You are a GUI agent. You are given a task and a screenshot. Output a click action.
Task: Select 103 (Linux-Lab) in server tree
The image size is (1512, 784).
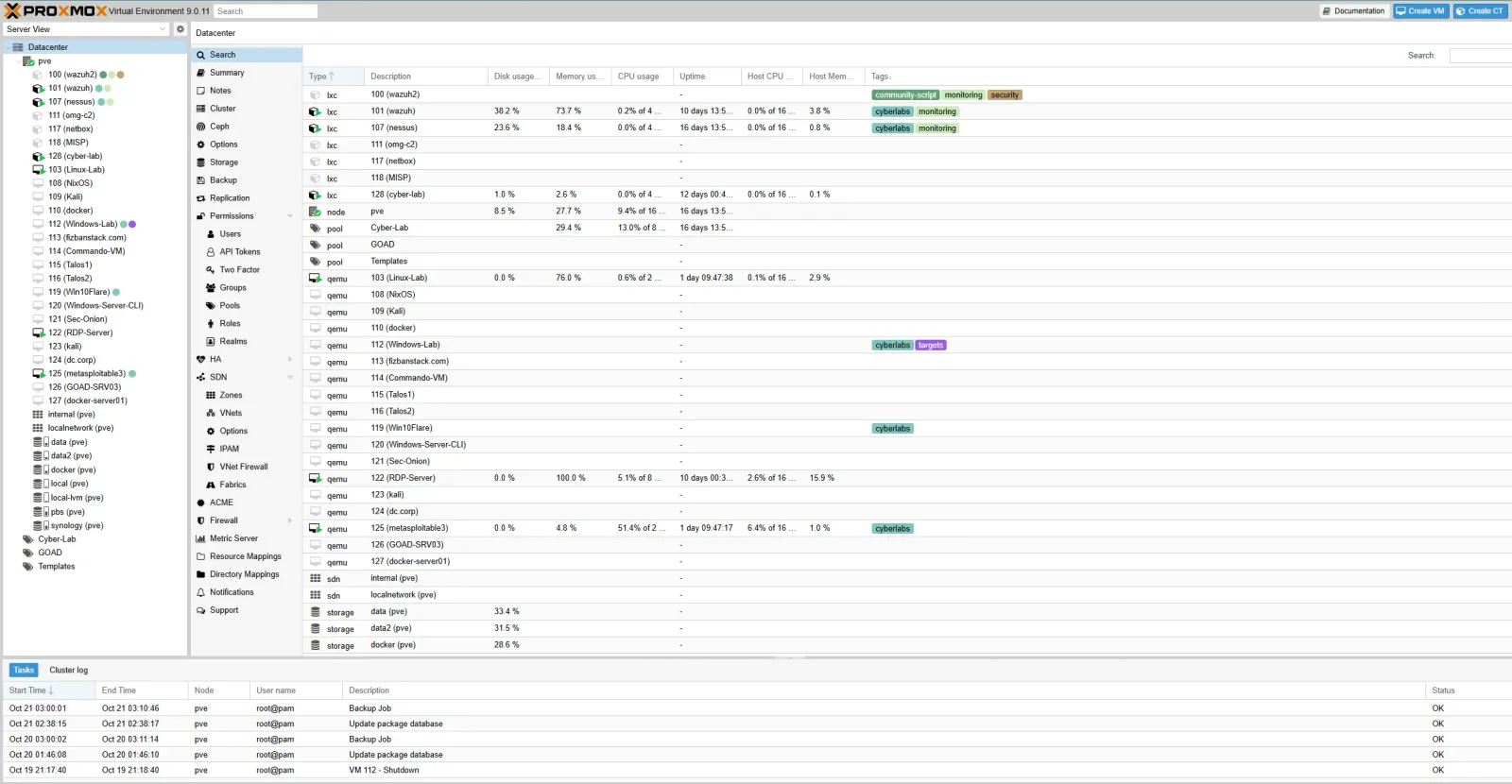pos(76,170)
